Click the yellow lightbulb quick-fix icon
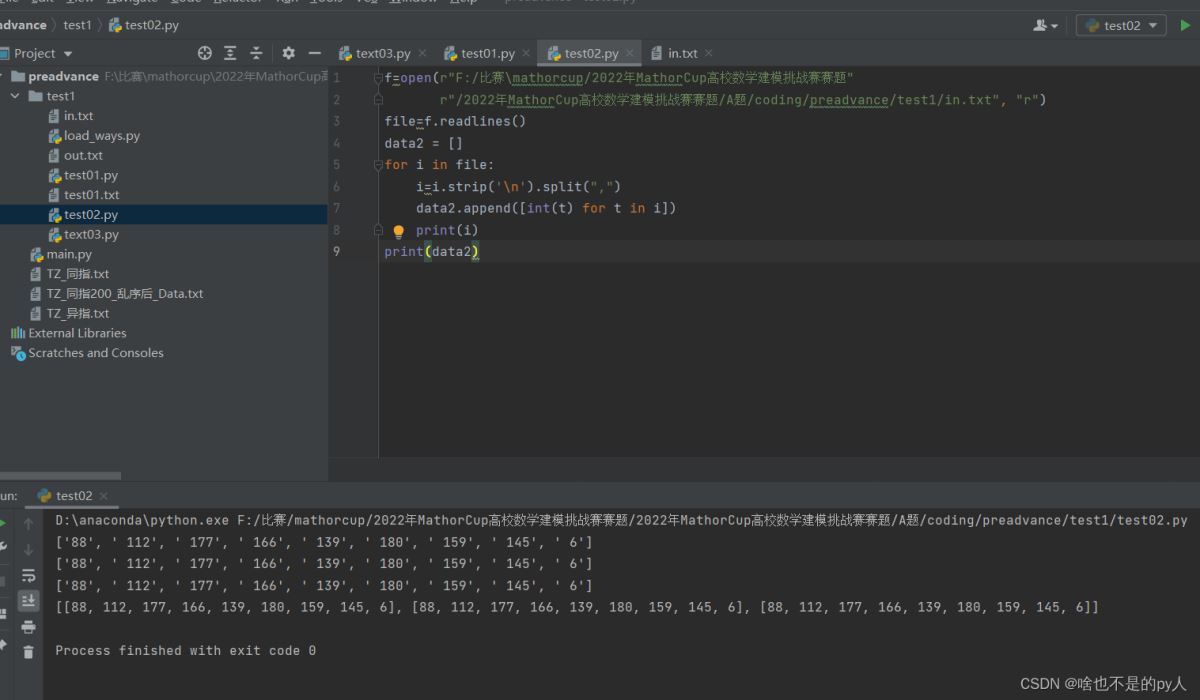Viewport: 1200px width, 700px height. tap(398, 231)
